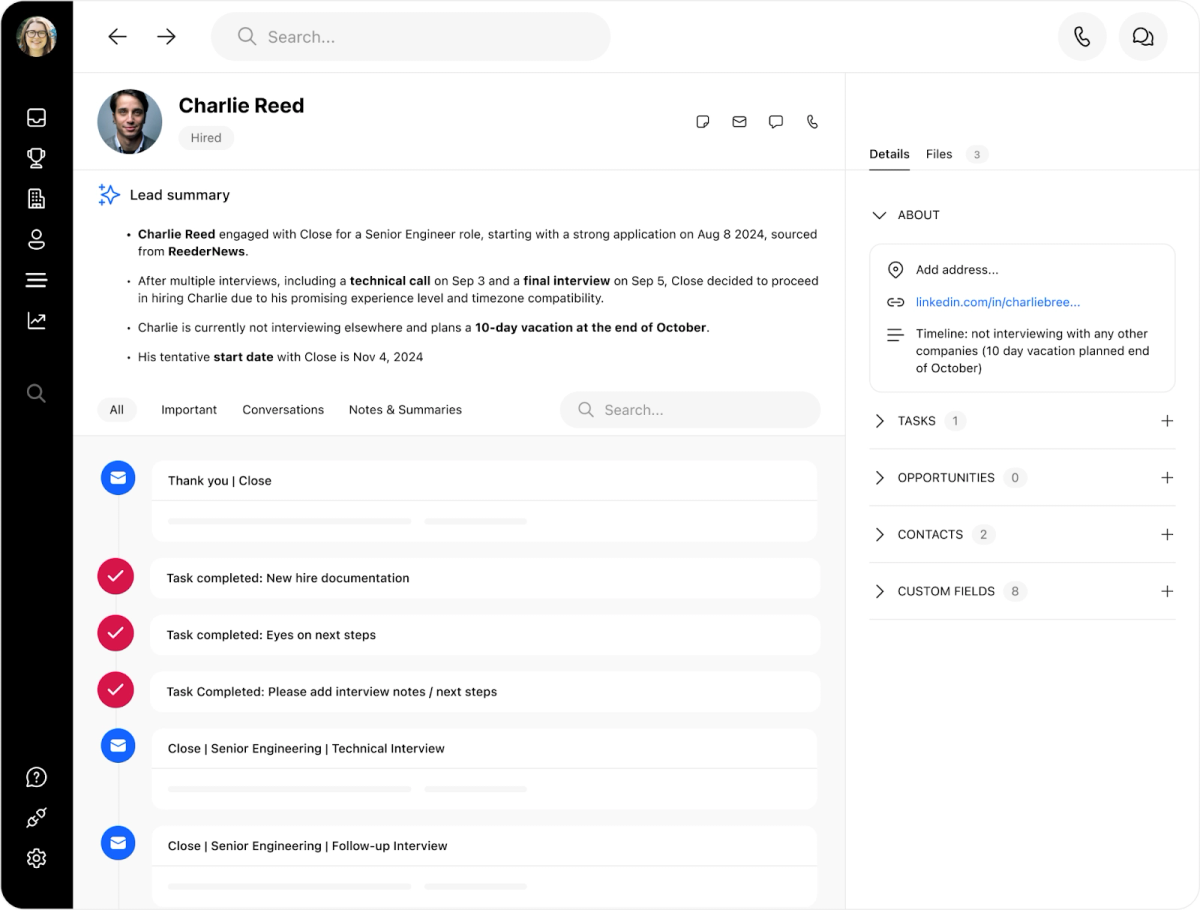
Task: Click checkmark icon for interview notes task
Action: [x=115, y=690]
